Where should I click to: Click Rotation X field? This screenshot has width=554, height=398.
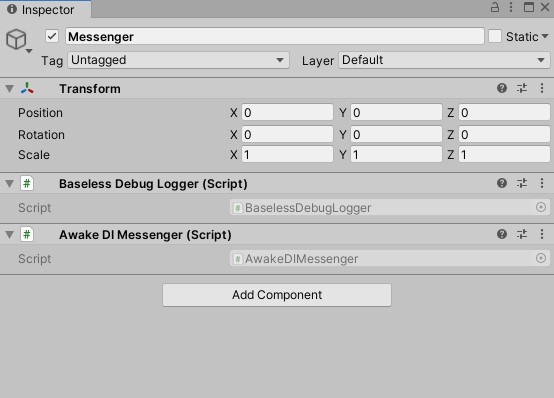pos(287,135)
